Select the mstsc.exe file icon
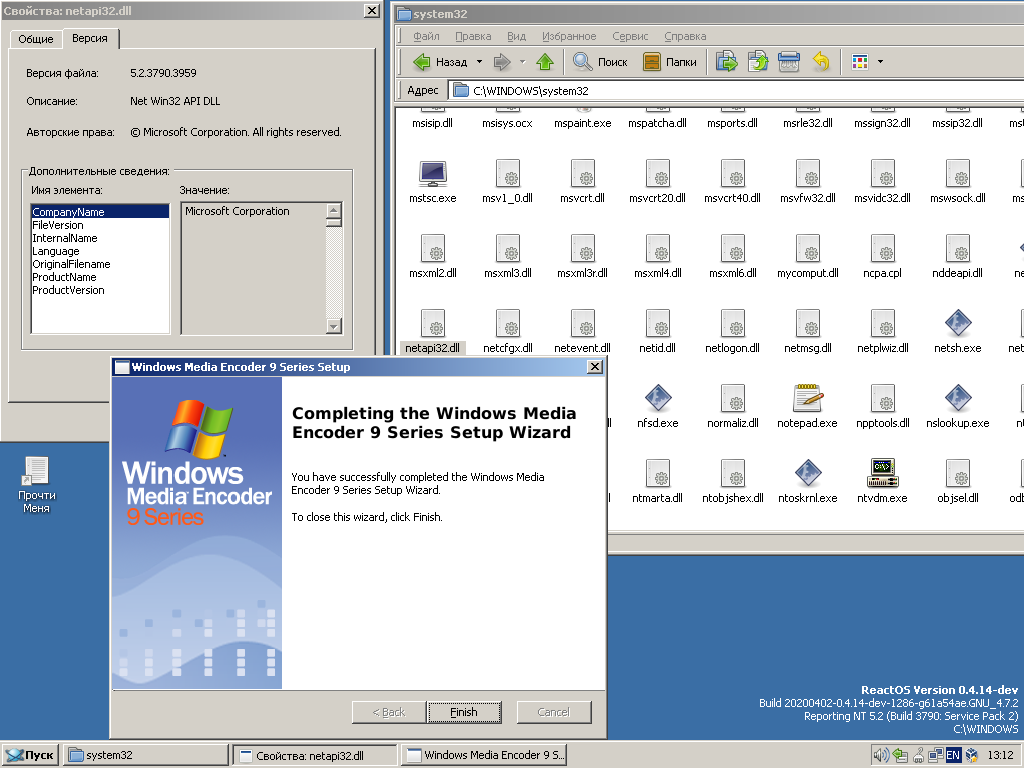Image resolution: width=1024 pixels, height=768 pixels. [x=432, y=174]
